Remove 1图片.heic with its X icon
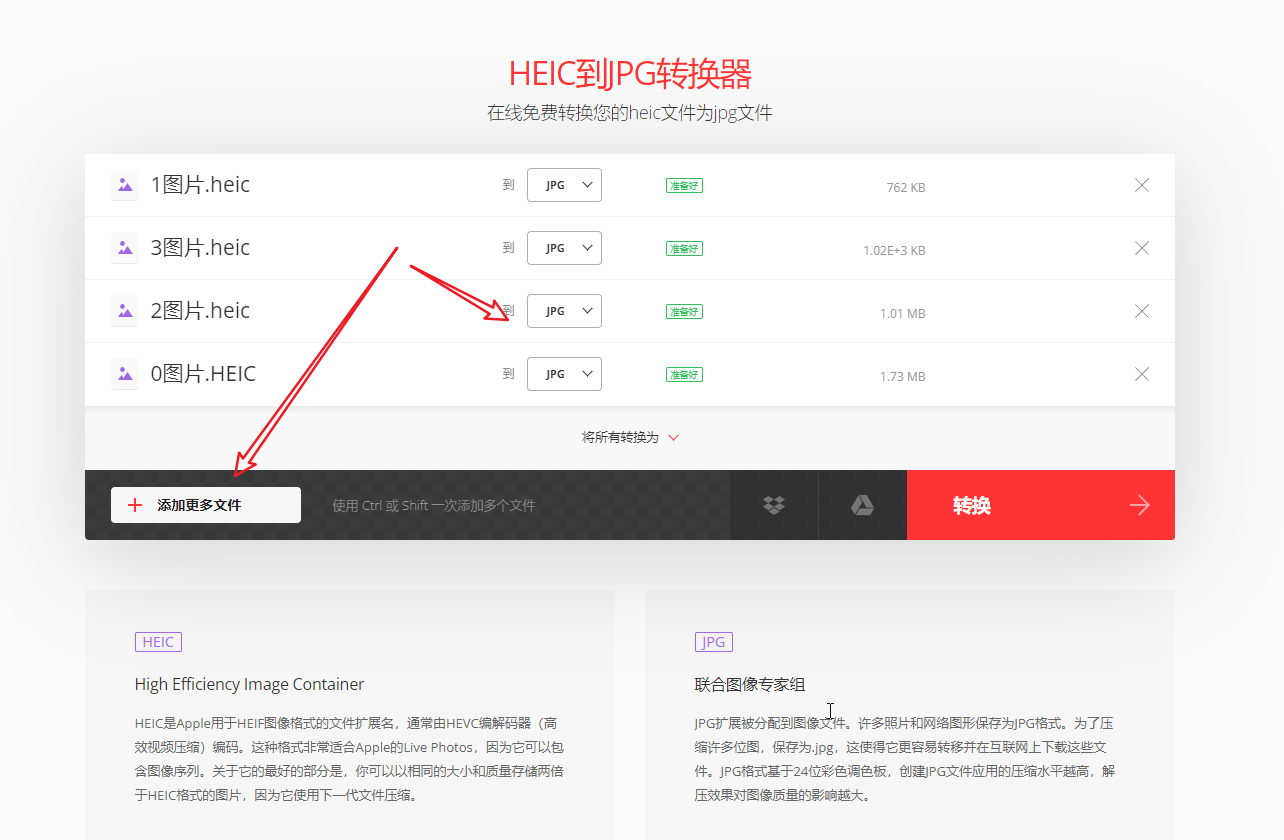This screenshot has width=1284, height=840. pyautogui.click(x=1142, y=185)
